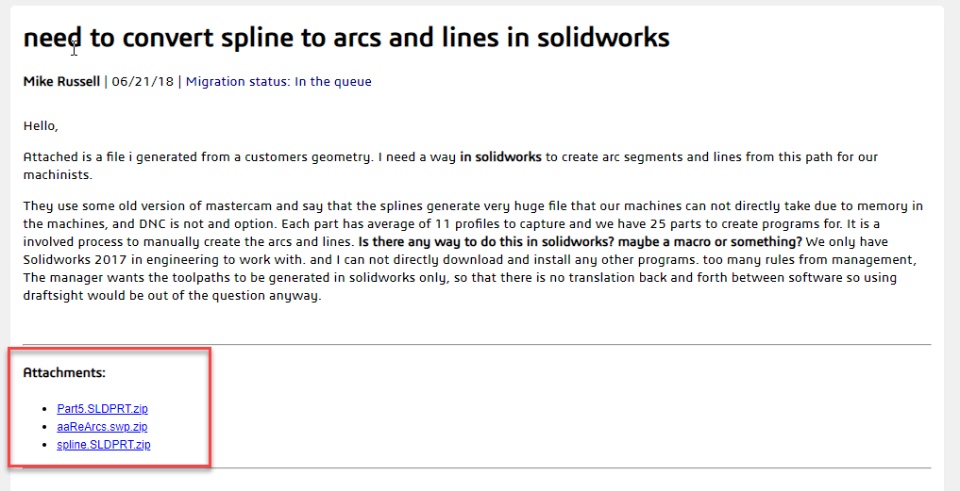This screenshot has height=491, width=960.
Task: Click the word "draftsight" in the post body
Action: pyautogui.click(x=56, y=295)
